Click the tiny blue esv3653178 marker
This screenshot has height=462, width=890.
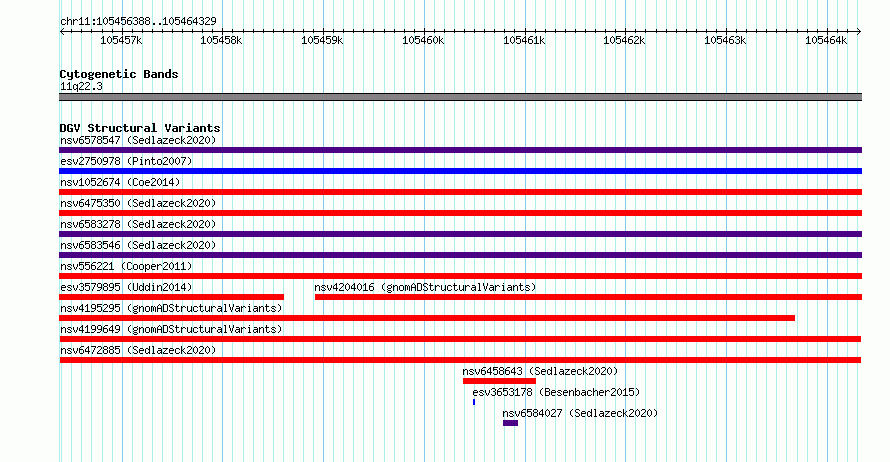[x=474, y=402]
